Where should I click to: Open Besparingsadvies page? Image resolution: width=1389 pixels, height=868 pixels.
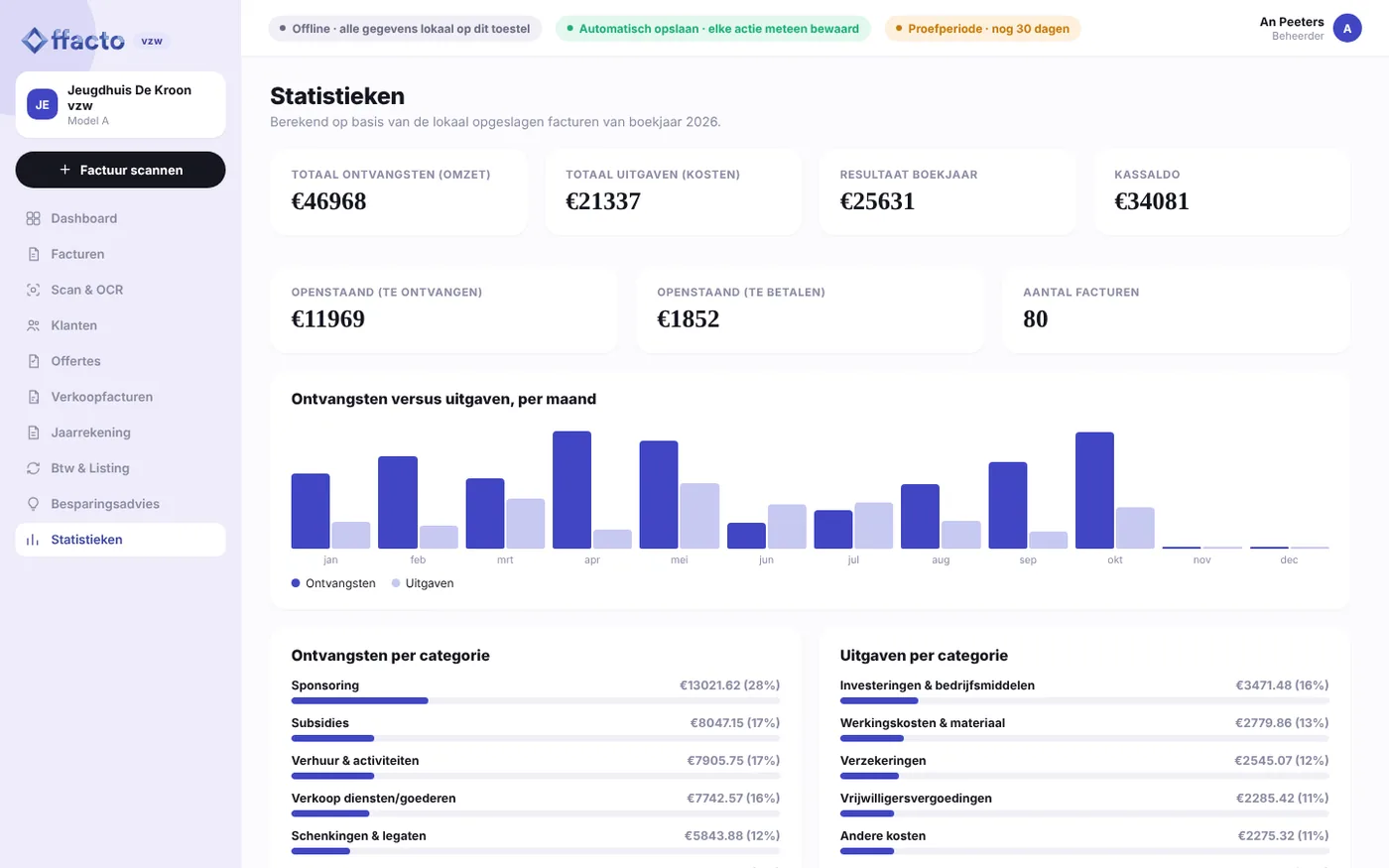tap(120, 504)
